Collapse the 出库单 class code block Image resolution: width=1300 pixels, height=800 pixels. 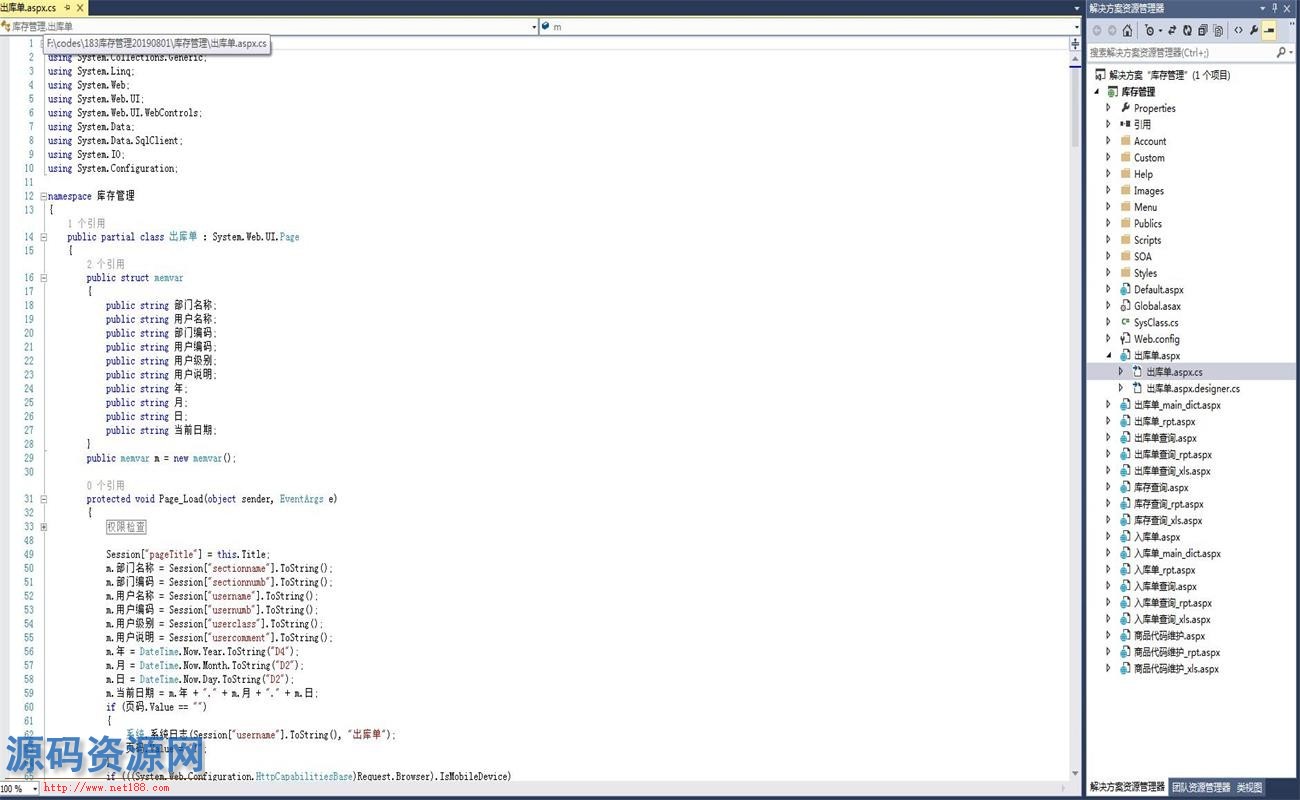(x=43, y=237)
